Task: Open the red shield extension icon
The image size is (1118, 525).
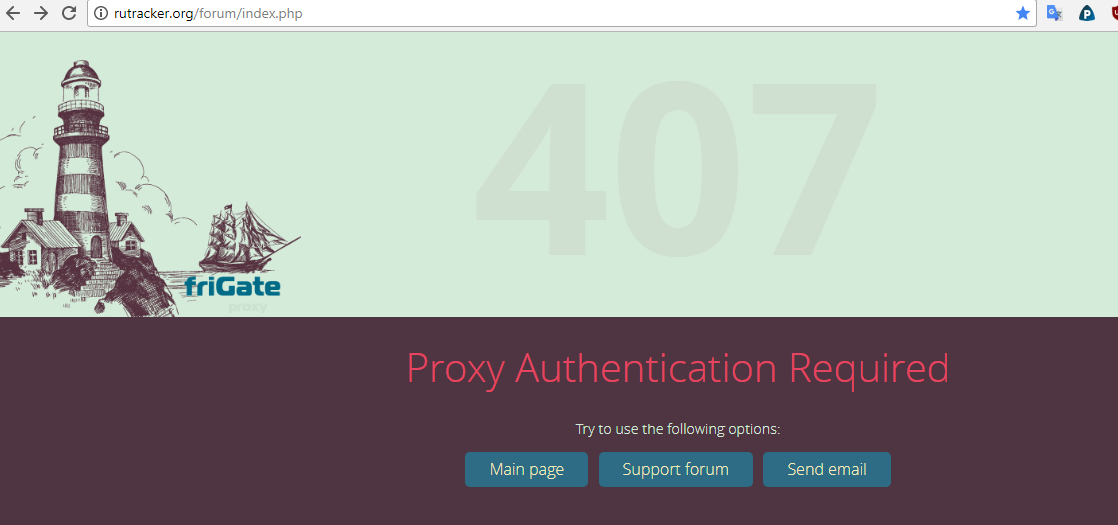Action: click(1114, 13)
